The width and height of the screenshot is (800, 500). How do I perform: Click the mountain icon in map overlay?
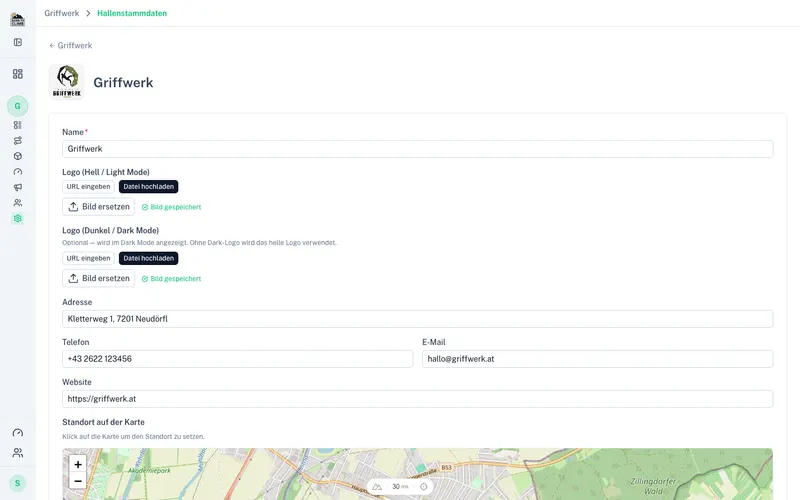pos(377,487)
